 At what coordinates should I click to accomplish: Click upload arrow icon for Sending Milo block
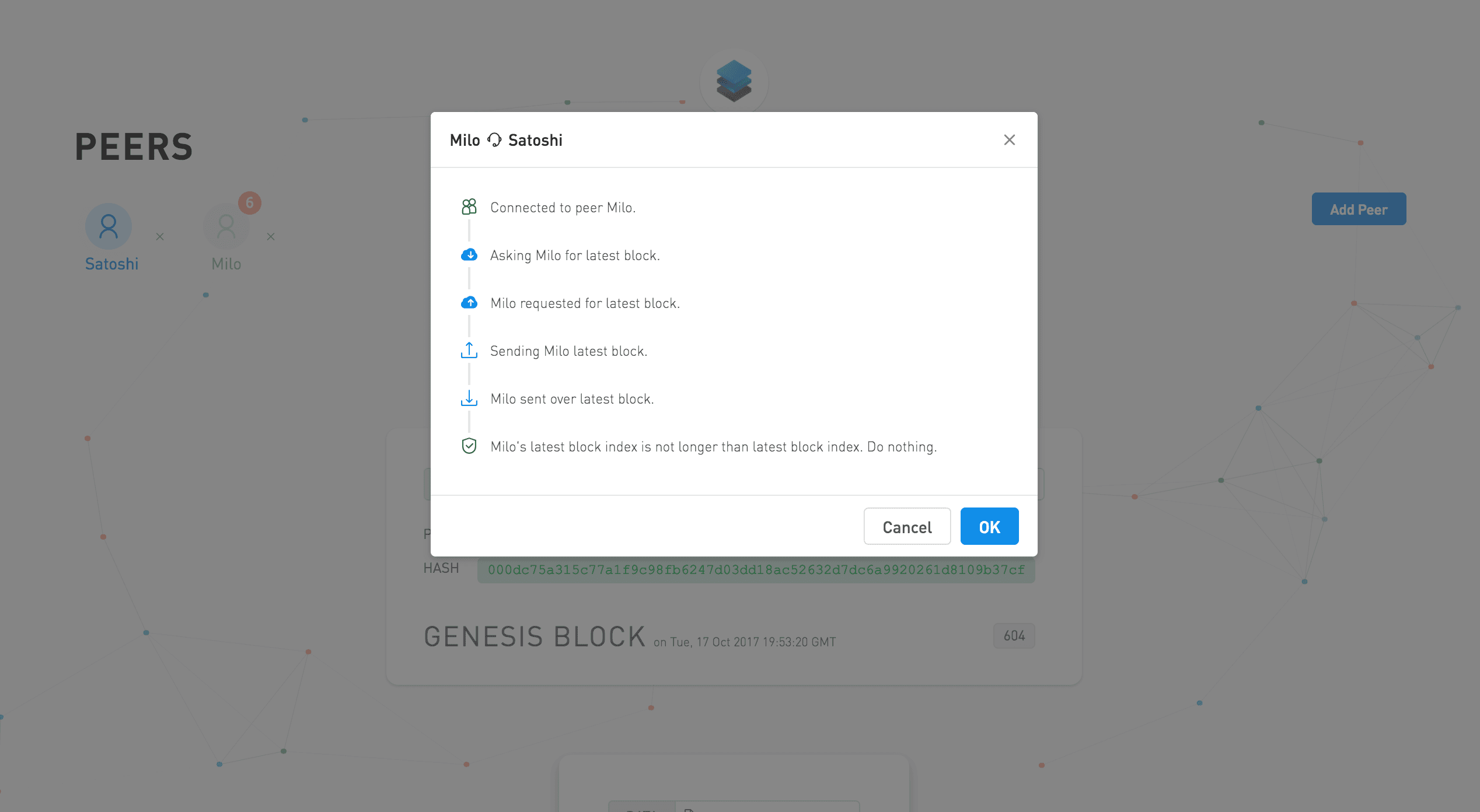coord(469,351)
